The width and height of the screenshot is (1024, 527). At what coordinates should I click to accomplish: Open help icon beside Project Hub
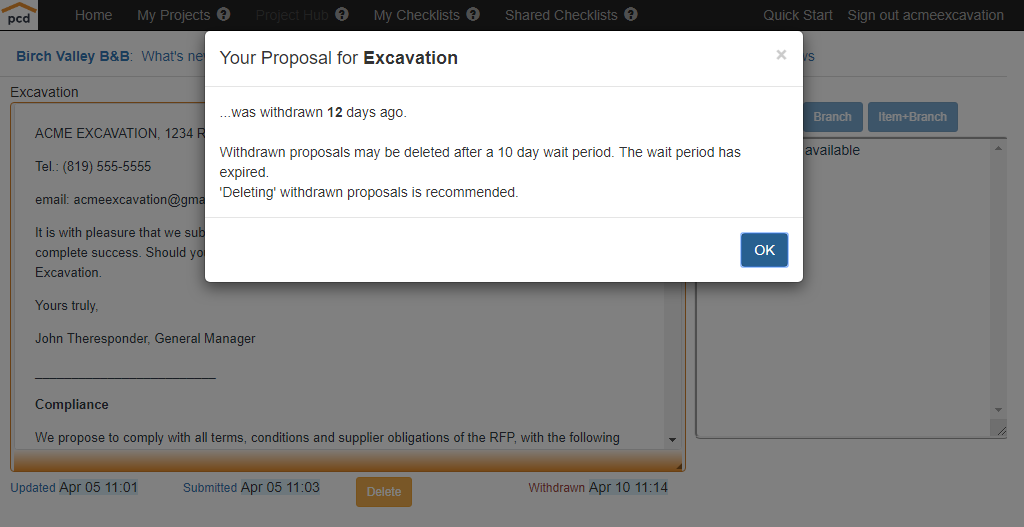tap(342, 14)
